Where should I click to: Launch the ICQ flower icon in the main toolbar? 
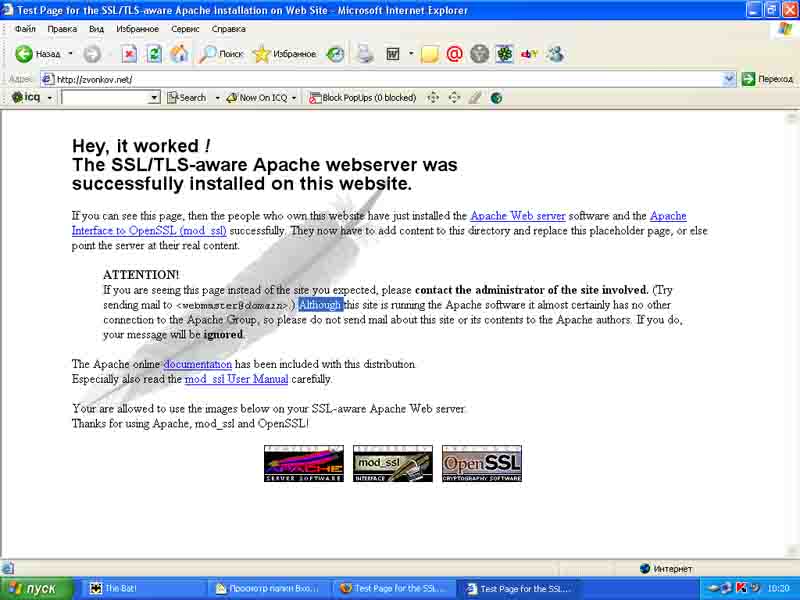[504, 54]
